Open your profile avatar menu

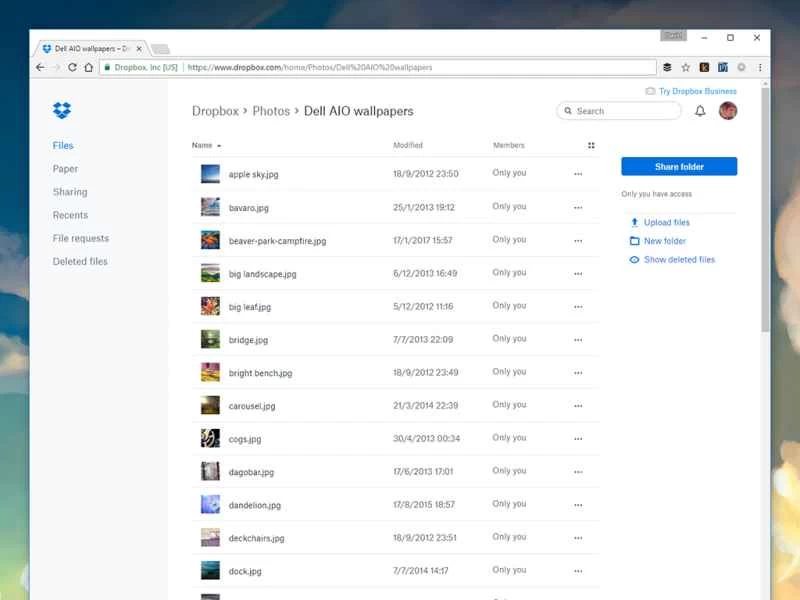727,111
